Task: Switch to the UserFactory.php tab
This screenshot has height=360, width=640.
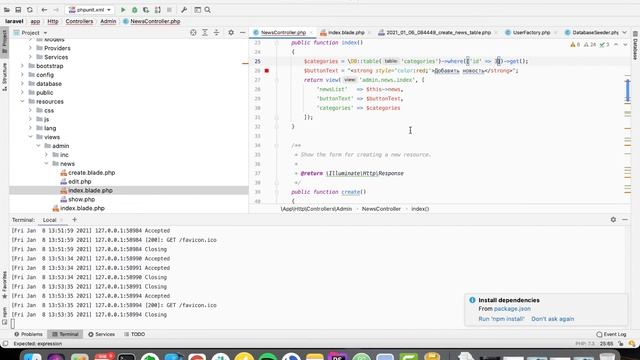Action: pyautogui.click(x=531, y=32)
